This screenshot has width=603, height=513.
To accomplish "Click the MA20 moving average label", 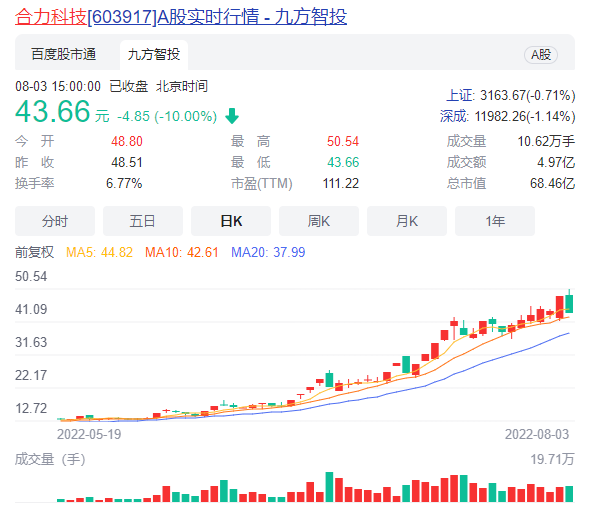I will tap(268, 253).
